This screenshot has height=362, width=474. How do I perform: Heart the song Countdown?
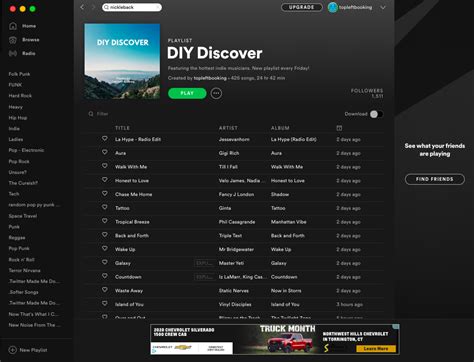[x=105, y=276]
